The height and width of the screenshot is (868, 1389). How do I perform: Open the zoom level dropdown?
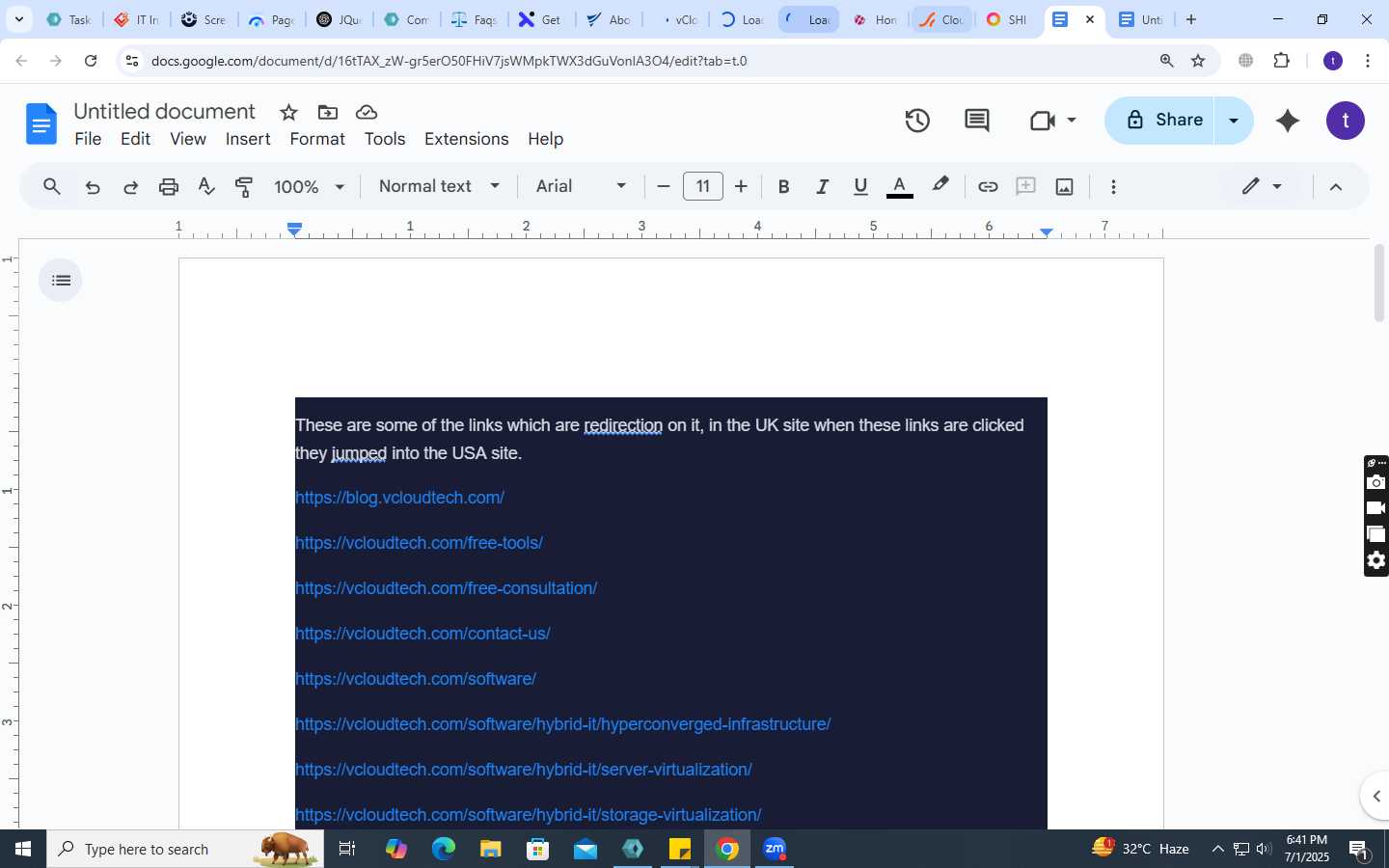[309, 187]
